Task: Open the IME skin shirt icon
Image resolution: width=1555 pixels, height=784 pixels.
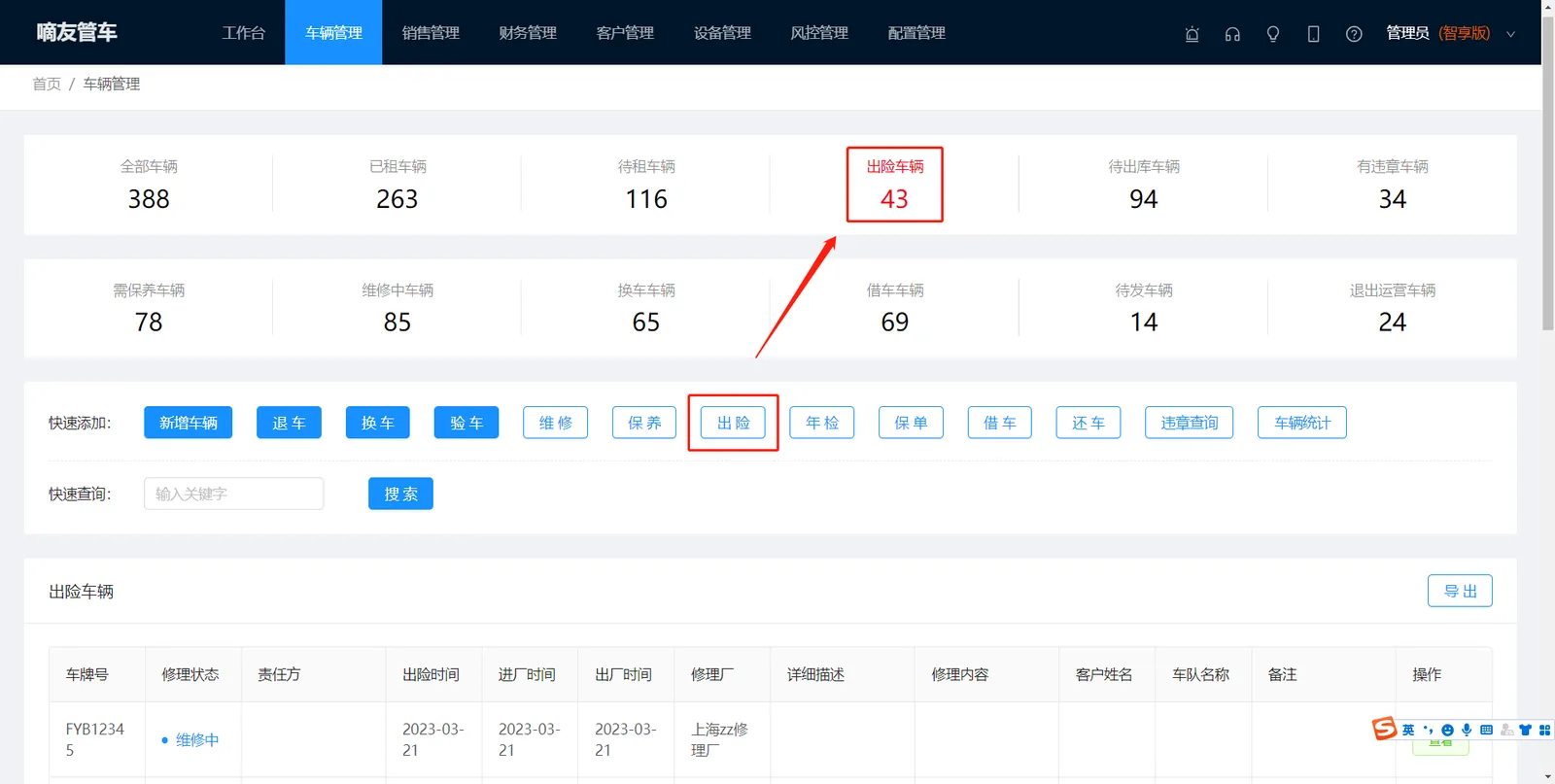Action: (1525, 730)
